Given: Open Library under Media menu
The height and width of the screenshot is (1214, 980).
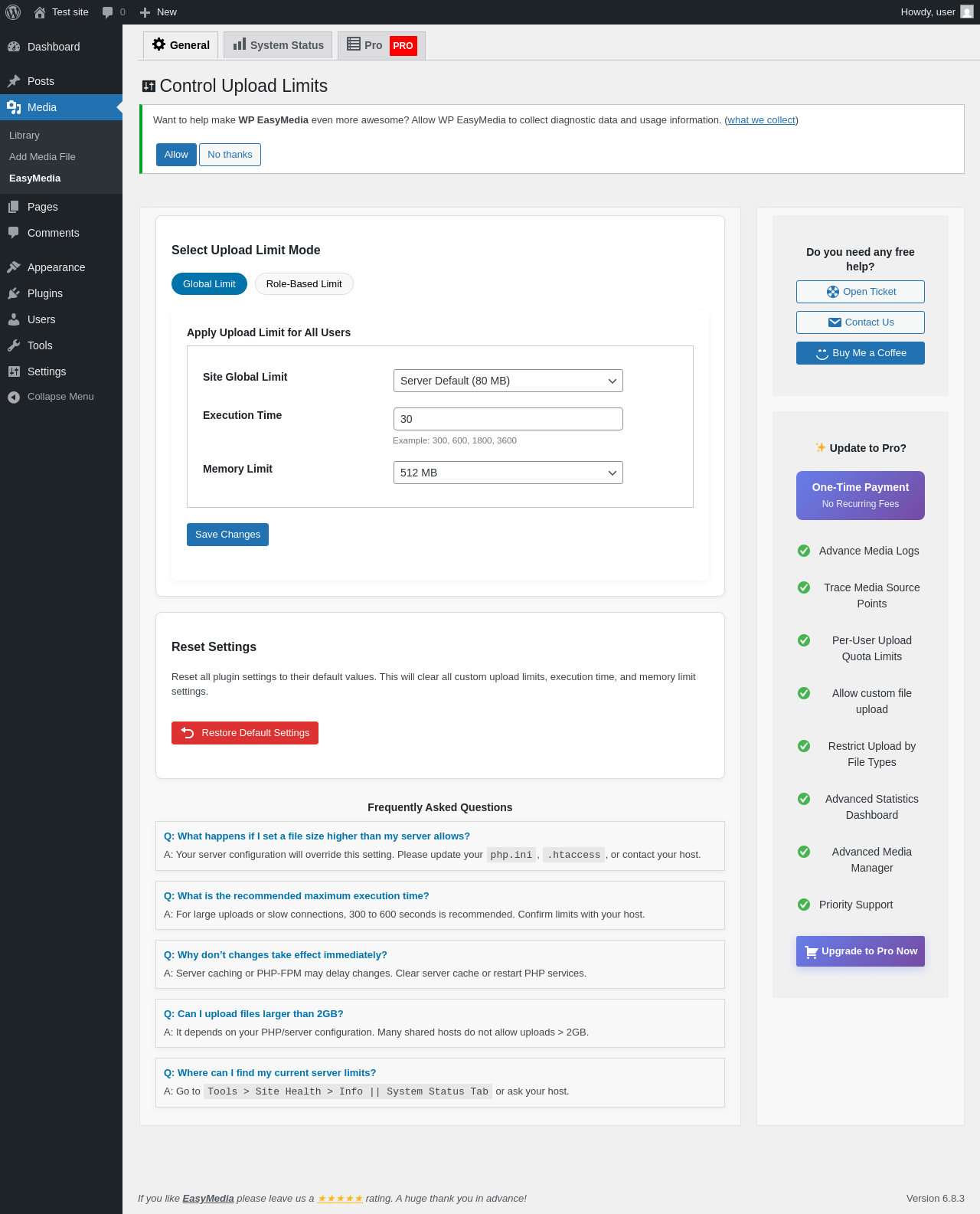Looking at the screenshot, I should pos(24,136).
